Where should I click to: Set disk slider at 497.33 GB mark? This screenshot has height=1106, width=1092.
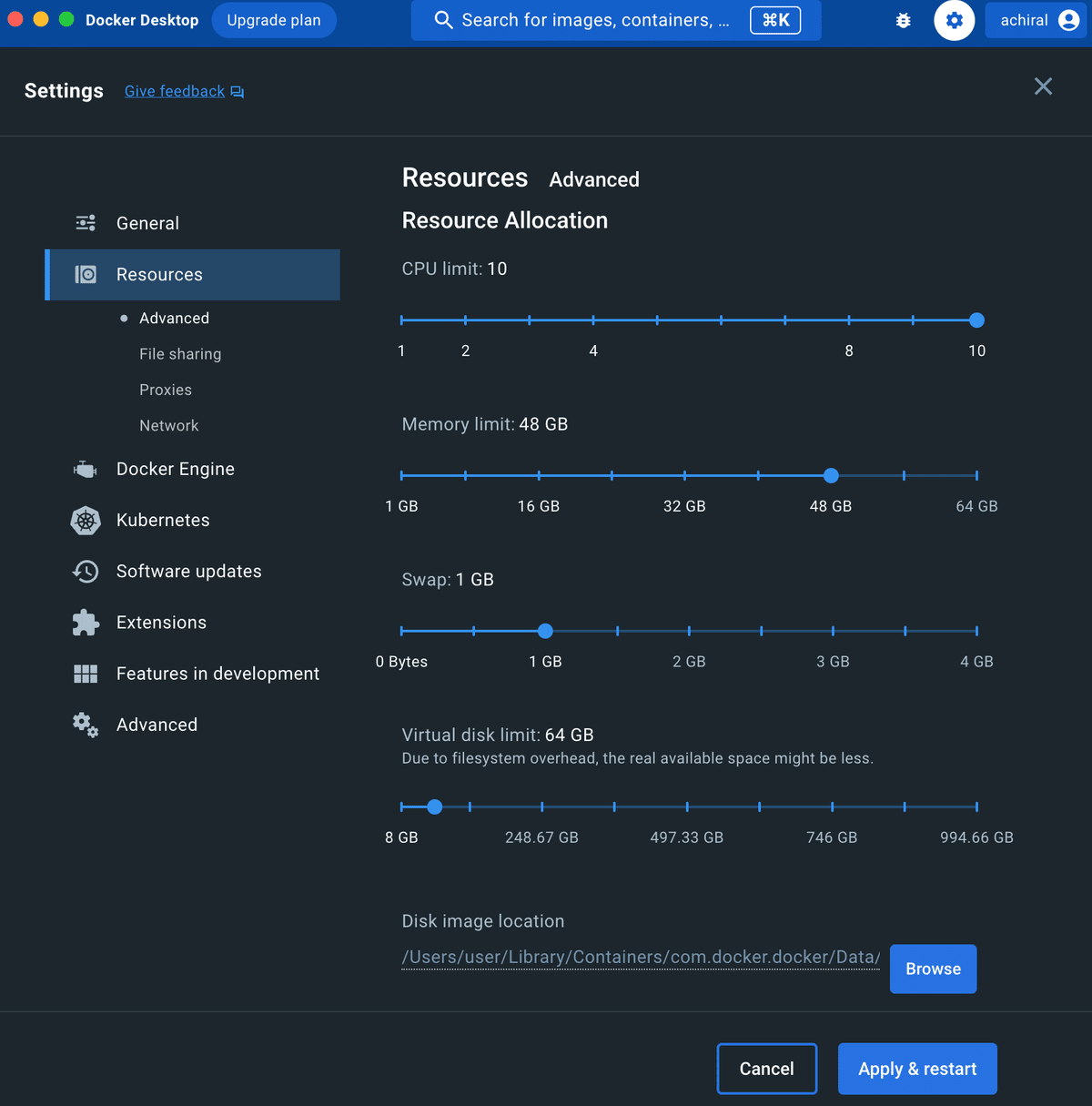pos(687,807)
